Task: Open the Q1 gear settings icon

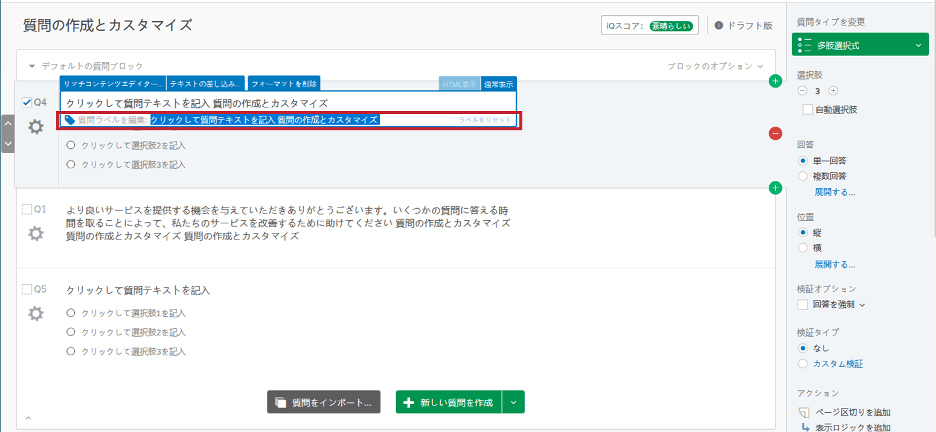Action: (36, 233)
